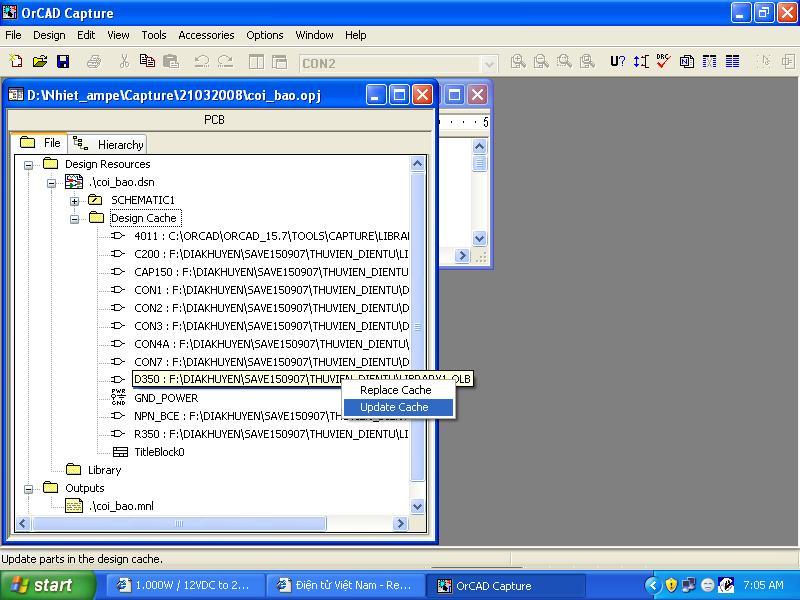Switch to the File tab
800x600 pixels.
(39, 142)
